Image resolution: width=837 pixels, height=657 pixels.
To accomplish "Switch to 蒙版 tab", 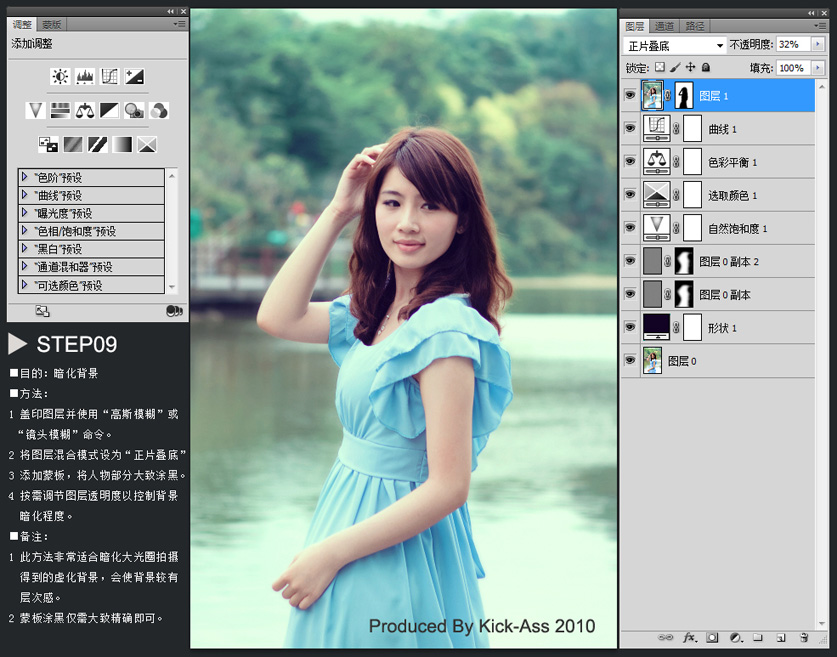I will point(52,25).
